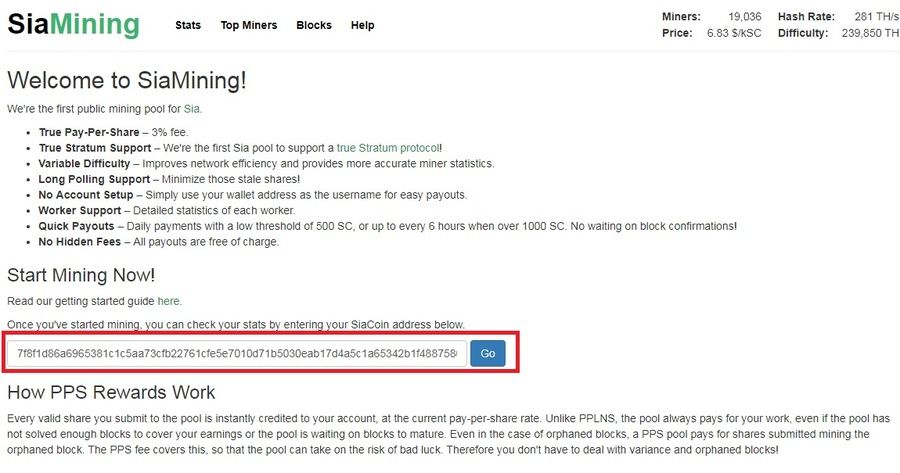The height and width of the screenshot is (473, 900).
Task: Click the blue Go button
Action: click(x=488, y=353)
